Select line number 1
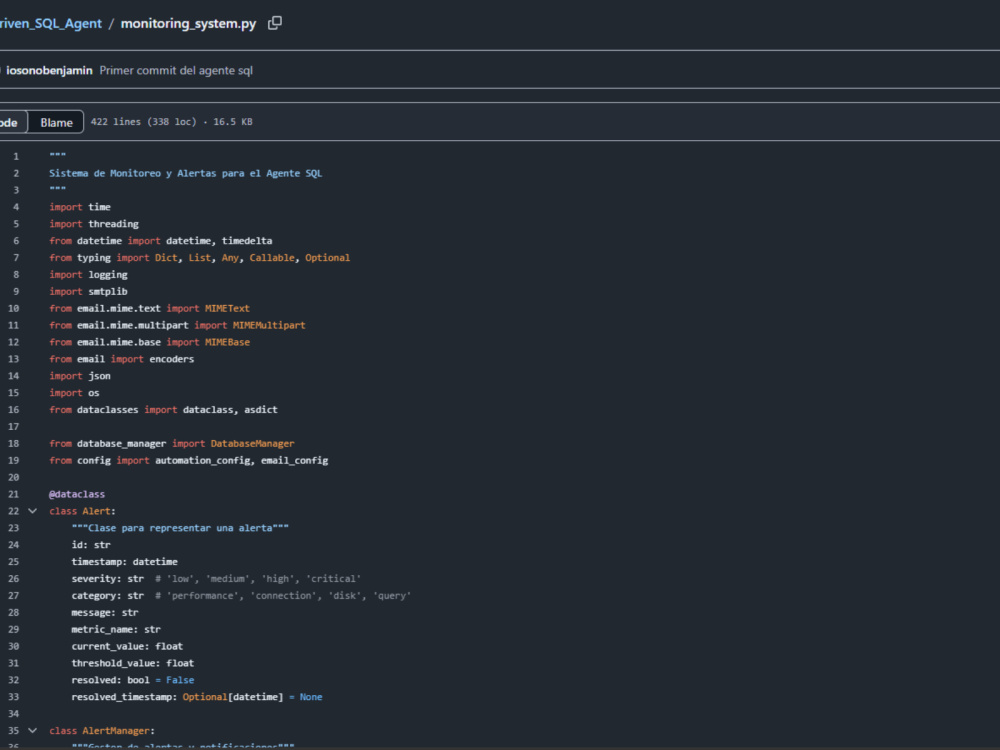 [x=16, y=156]
